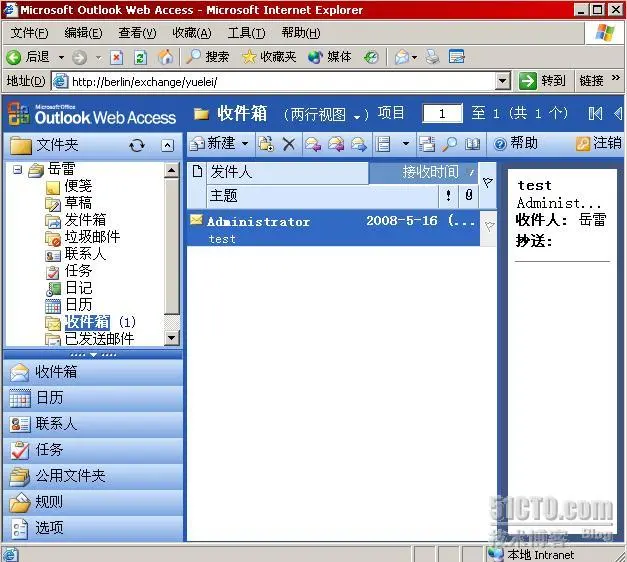Refresh the page using the IE refresh icon
Image resolution: width=627 pixels, height=562 pixels.
click(140, 58)
